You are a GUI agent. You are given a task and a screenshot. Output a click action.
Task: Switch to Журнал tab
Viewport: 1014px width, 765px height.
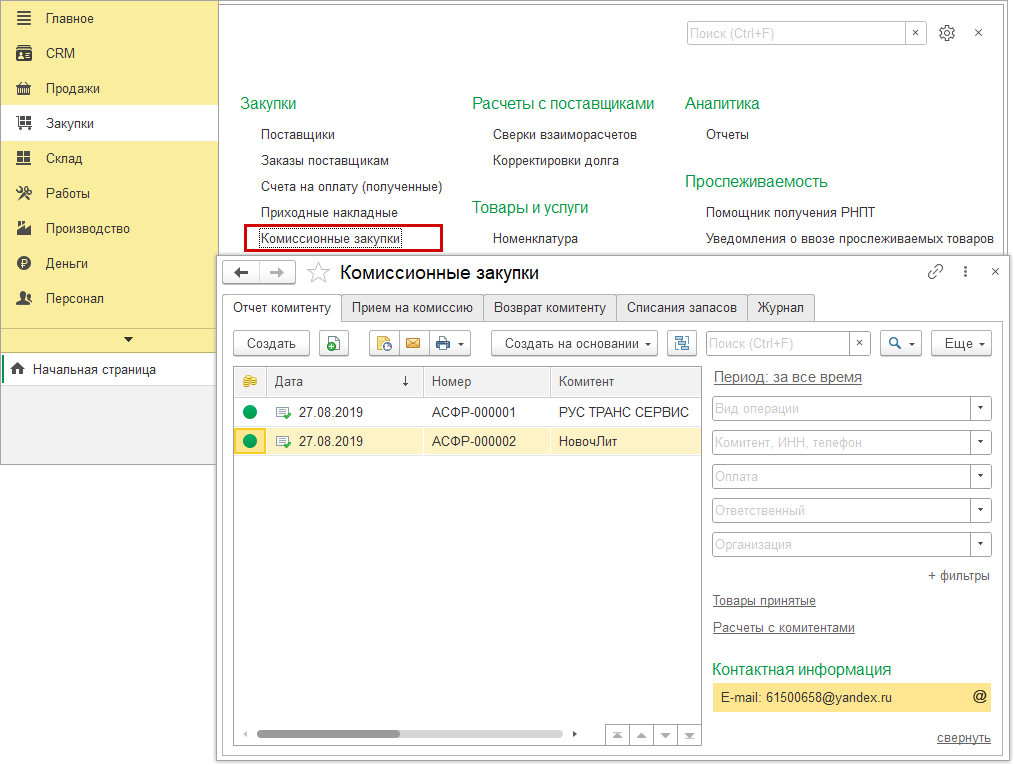781,308
